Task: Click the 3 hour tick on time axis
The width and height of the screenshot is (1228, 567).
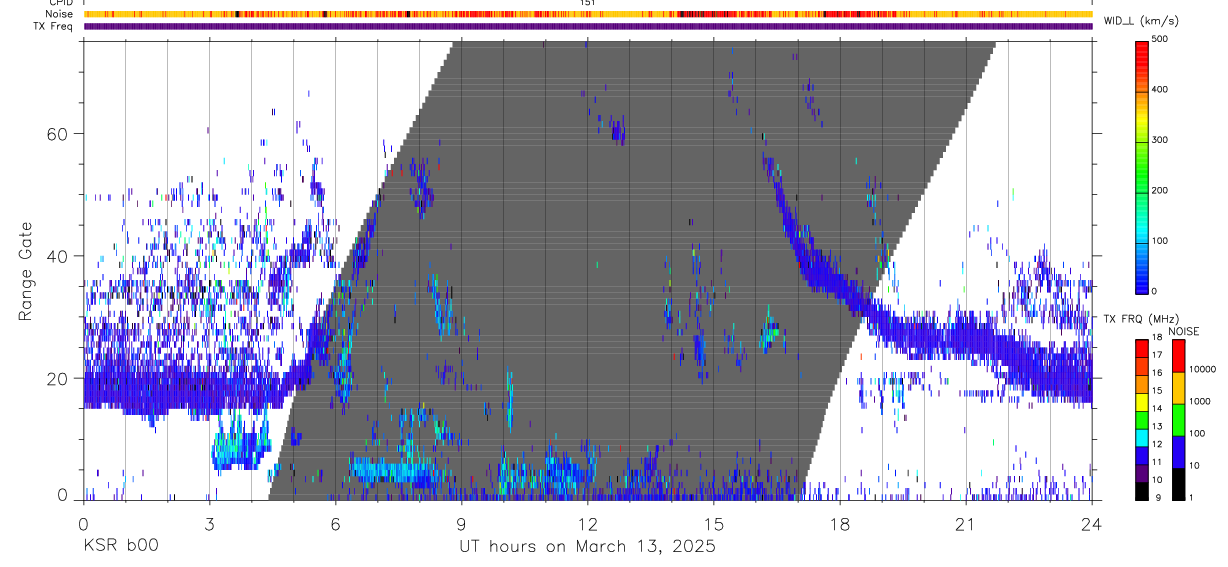Action: point(209,523)
